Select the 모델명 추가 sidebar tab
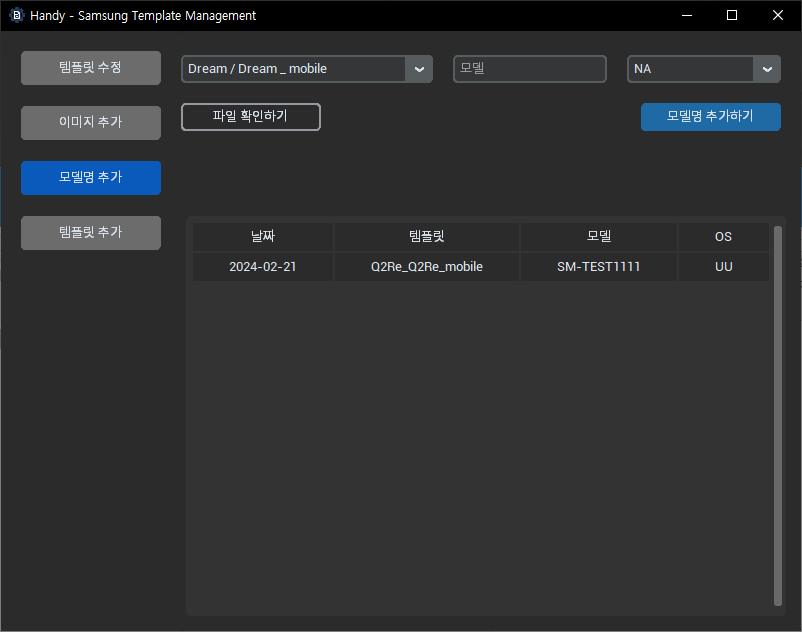This screenshot has width=802, height=632. coord(91,177)
